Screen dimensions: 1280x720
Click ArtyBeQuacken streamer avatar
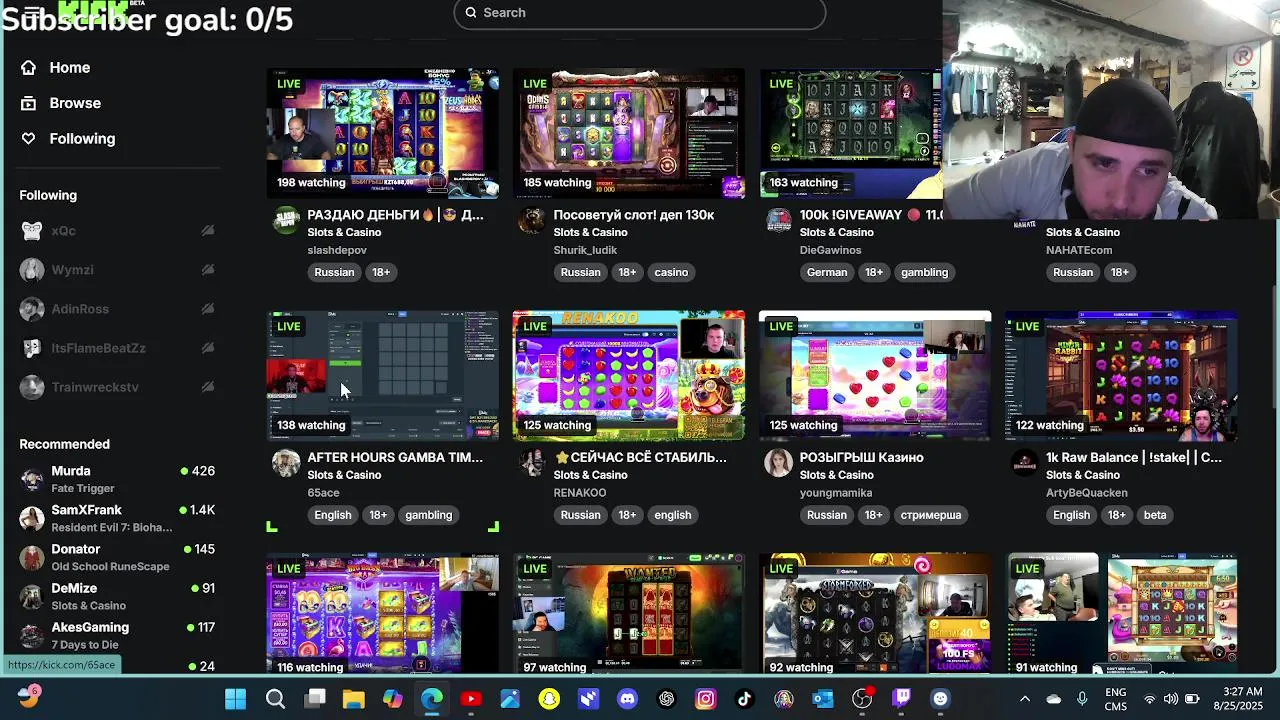tap(1024, 463)
